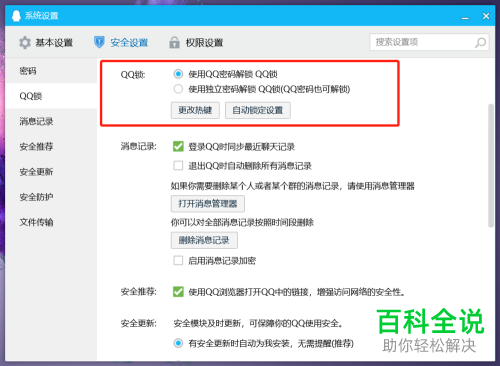Click the lock icon for 权限设置
Viewport: 500px width, 366px height.
tap(174, 42)
